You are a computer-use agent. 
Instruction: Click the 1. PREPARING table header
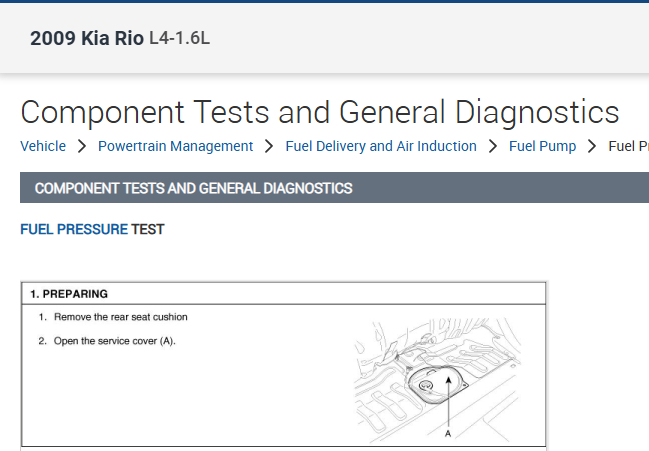point(69,294)
